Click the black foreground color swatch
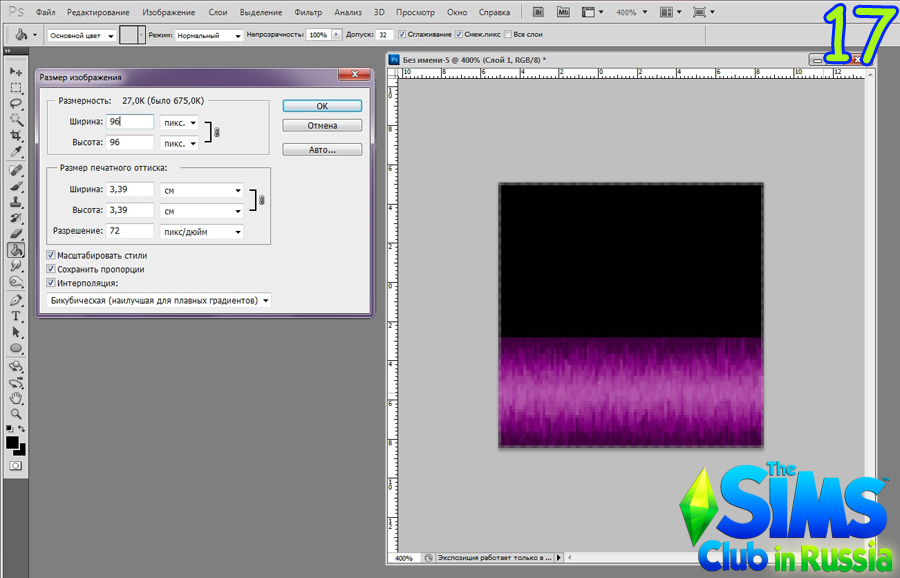This screenshot has height=578, width=900. coord(13,441)
